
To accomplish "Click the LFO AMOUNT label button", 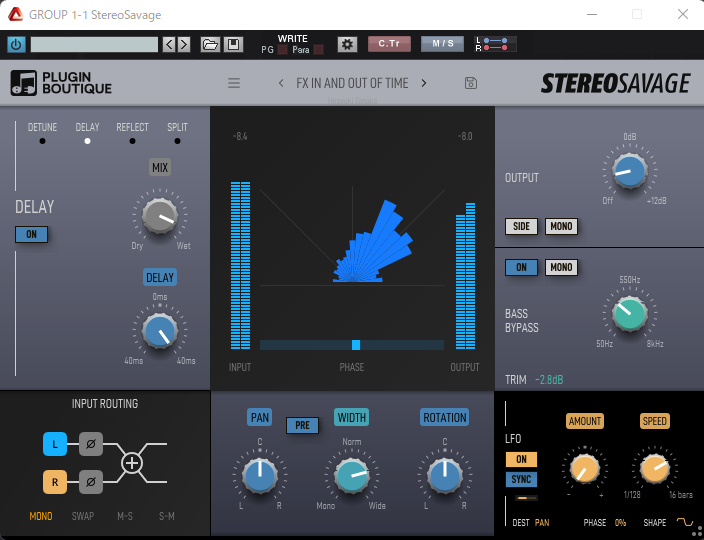I will pos(585,421).
